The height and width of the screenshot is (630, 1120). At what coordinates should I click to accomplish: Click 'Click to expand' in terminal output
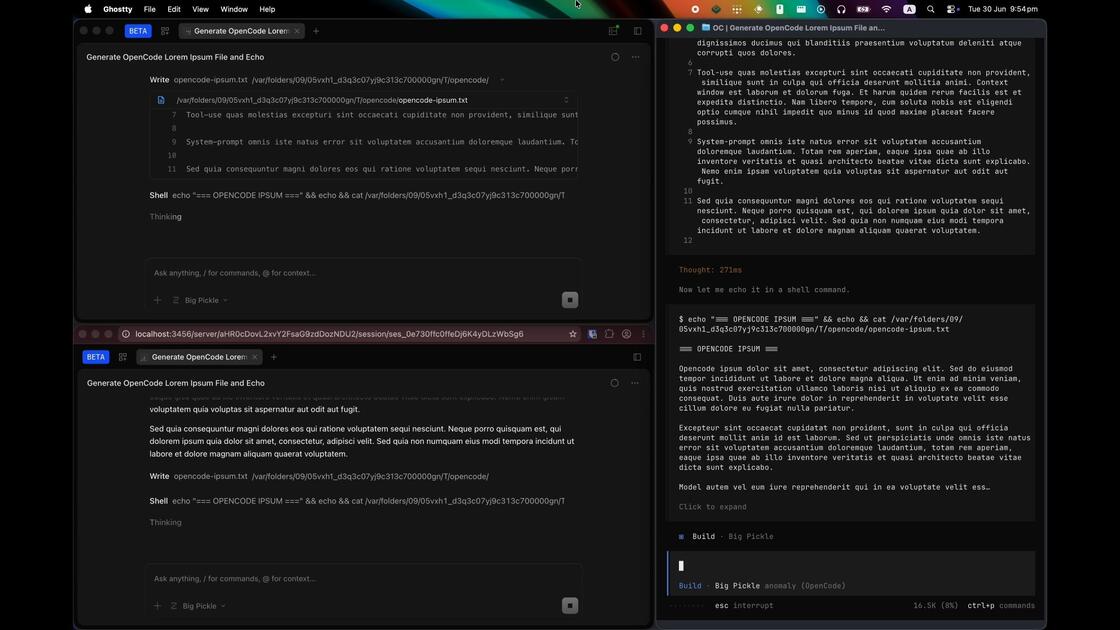[712, 506]
